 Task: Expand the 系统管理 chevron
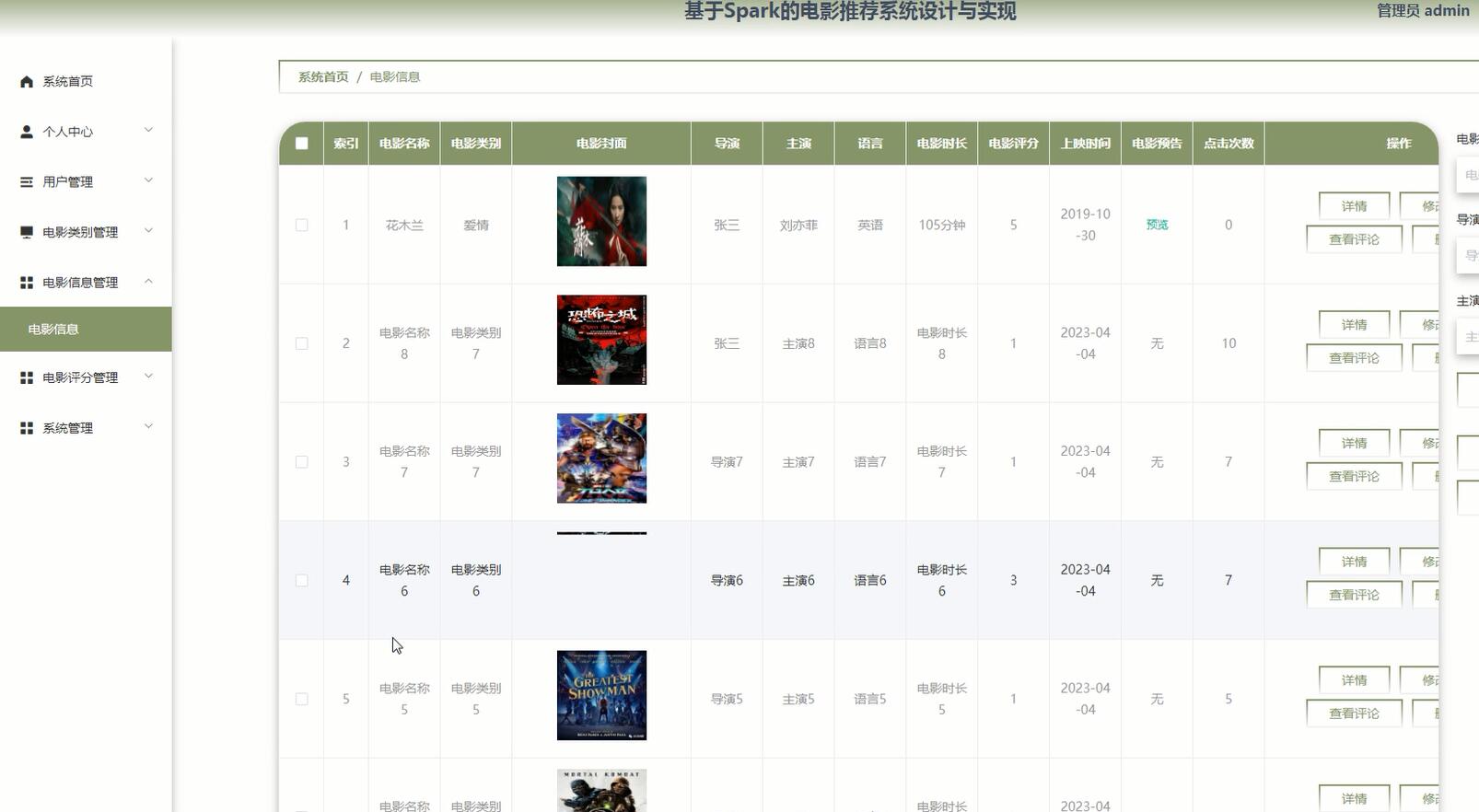coord(148,427)
